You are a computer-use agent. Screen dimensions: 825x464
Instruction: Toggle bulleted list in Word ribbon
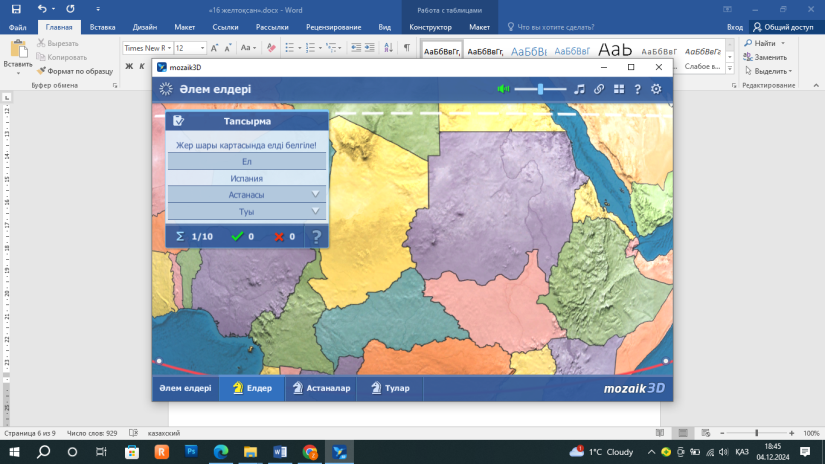[290, 48]
